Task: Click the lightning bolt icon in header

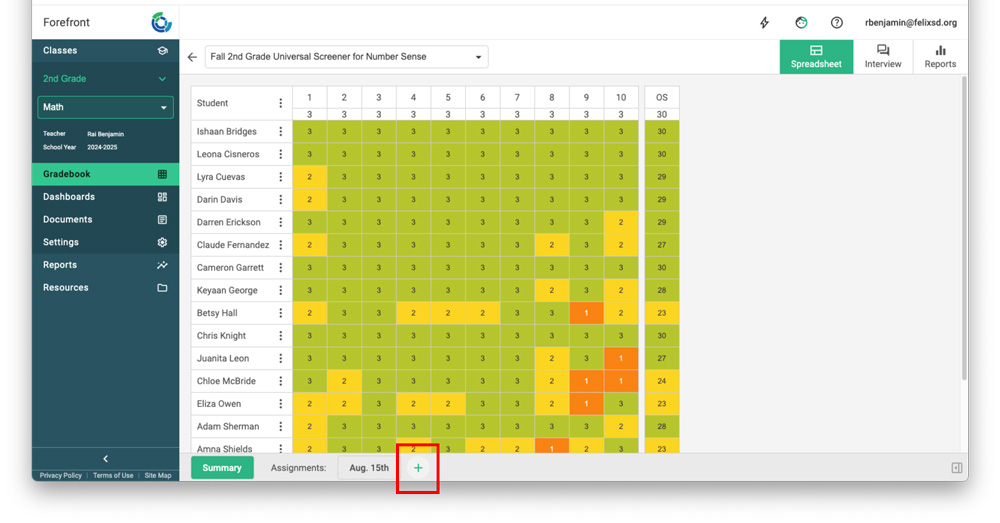Action: [765, 23]
